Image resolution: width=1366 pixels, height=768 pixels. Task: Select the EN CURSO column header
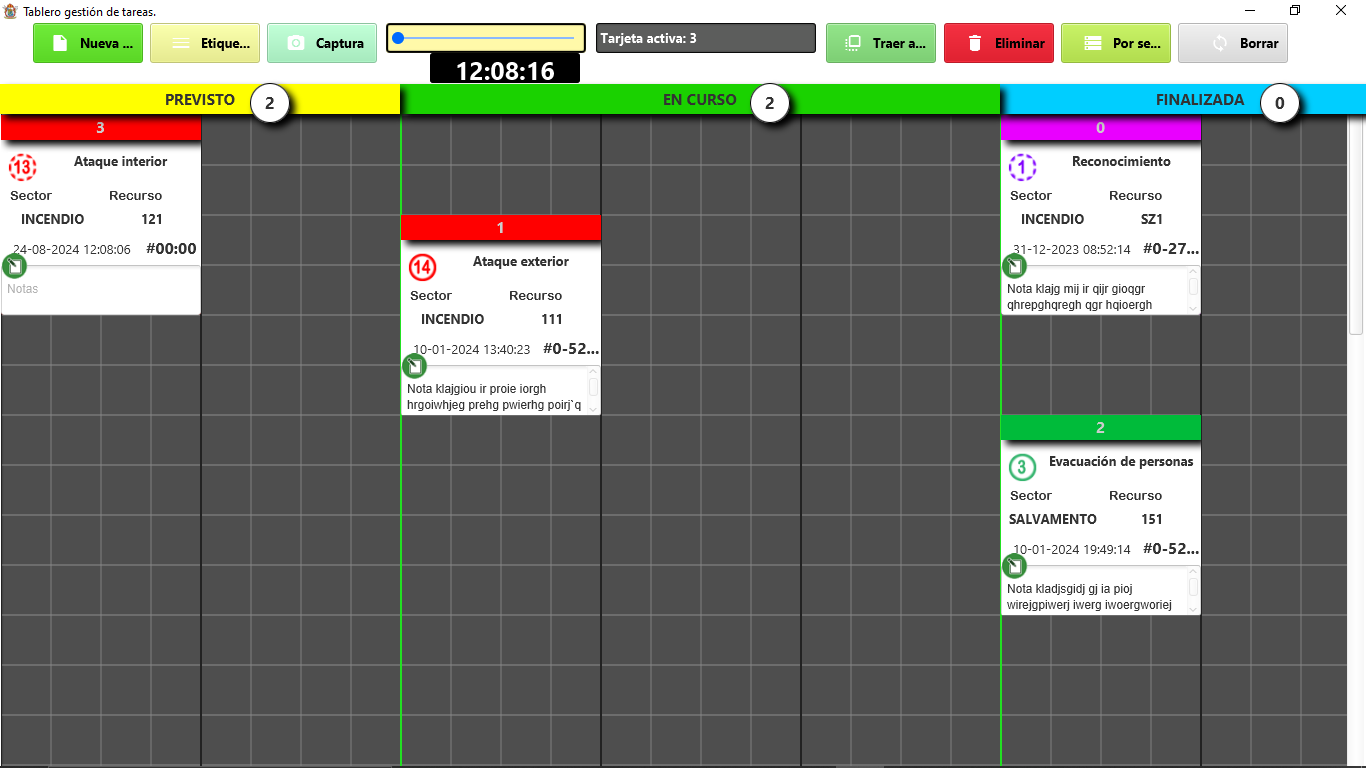700,100
